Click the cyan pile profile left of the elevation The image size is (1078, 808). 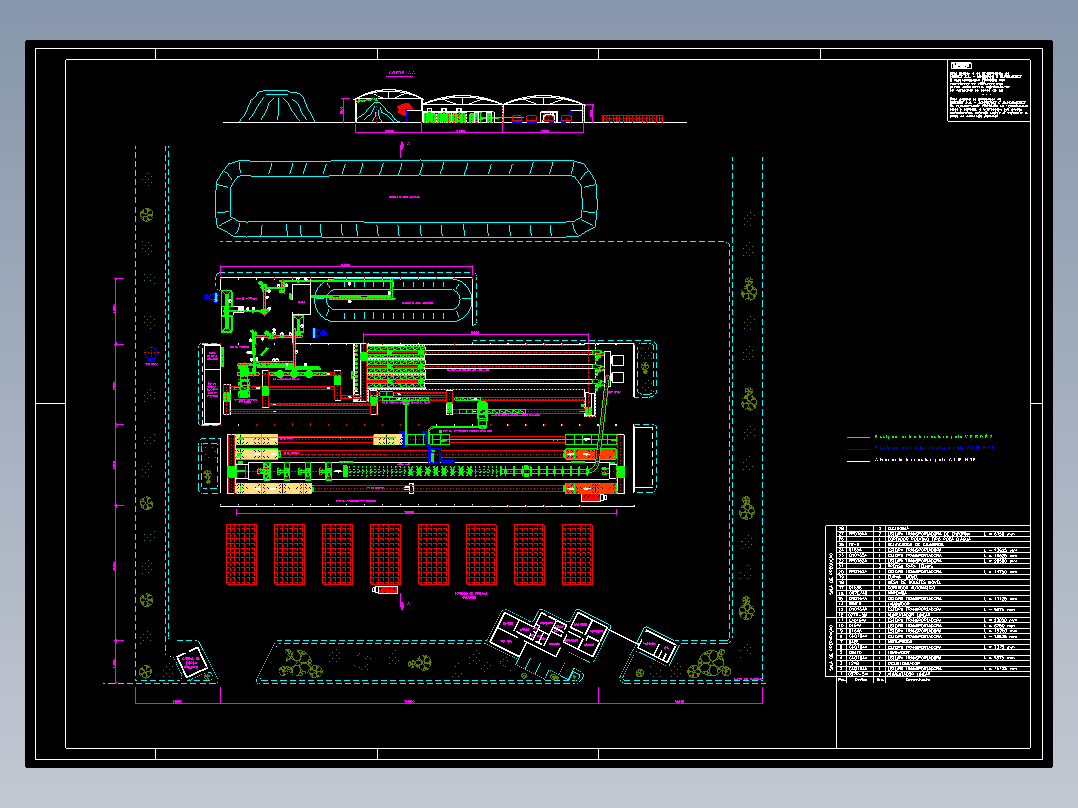click(277, 106)
